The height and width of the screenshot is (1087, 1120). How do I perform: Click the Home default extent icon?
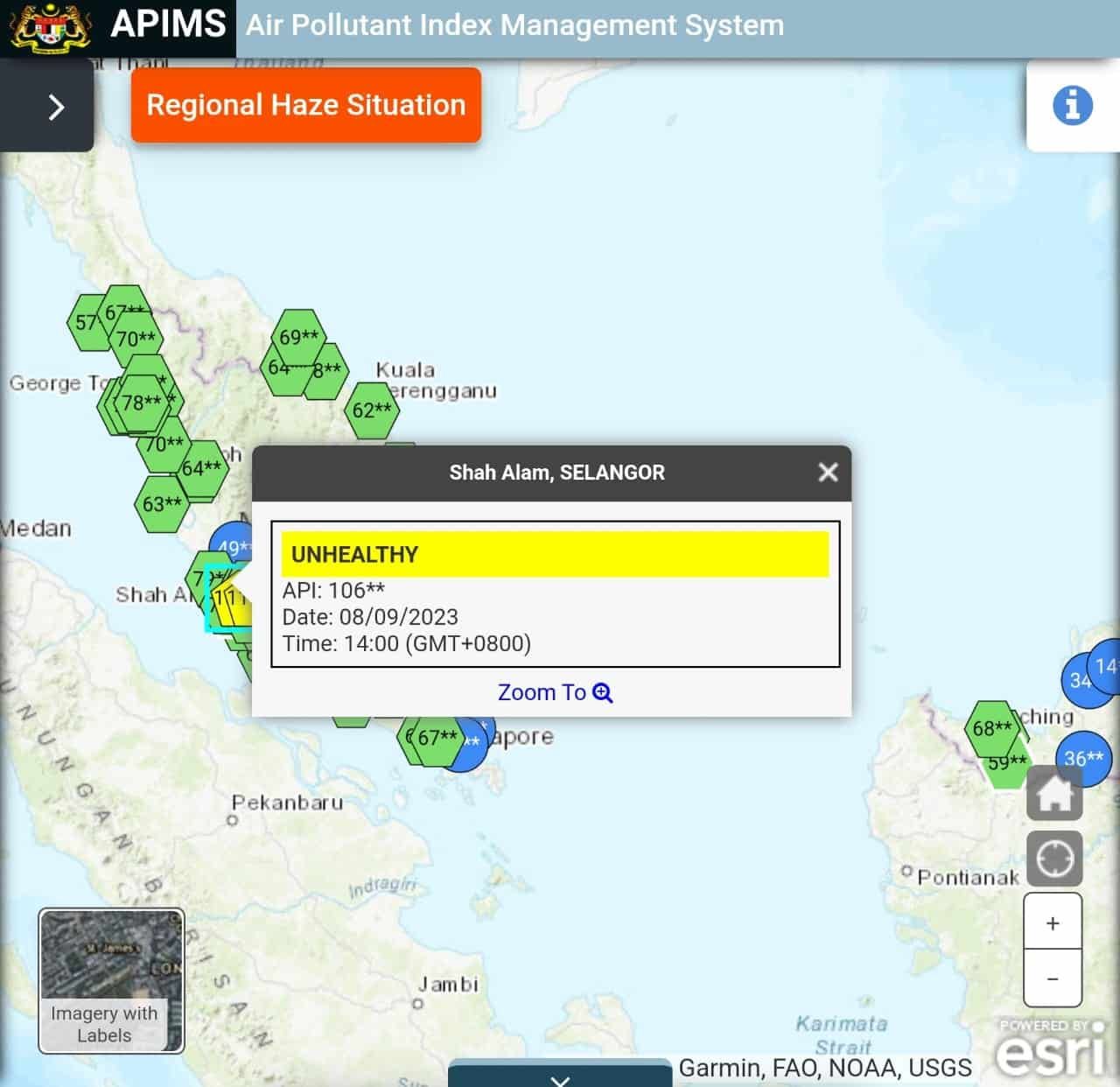pos(1054,793)
